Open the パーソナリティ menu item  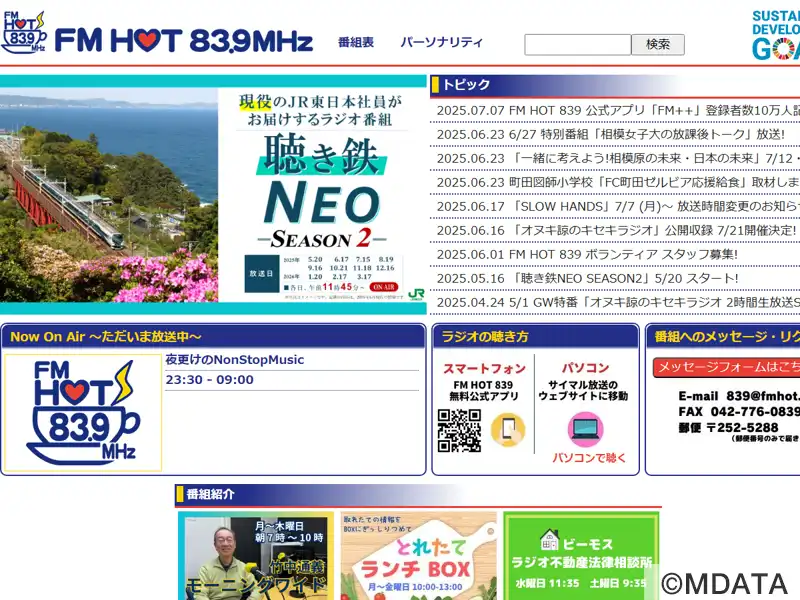point(441,42)
